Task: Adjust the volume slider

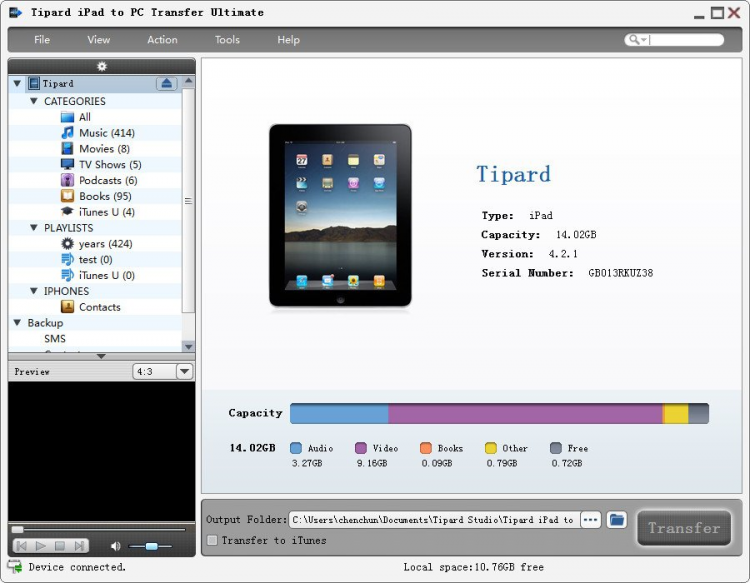Action: (x=151, y=546)
